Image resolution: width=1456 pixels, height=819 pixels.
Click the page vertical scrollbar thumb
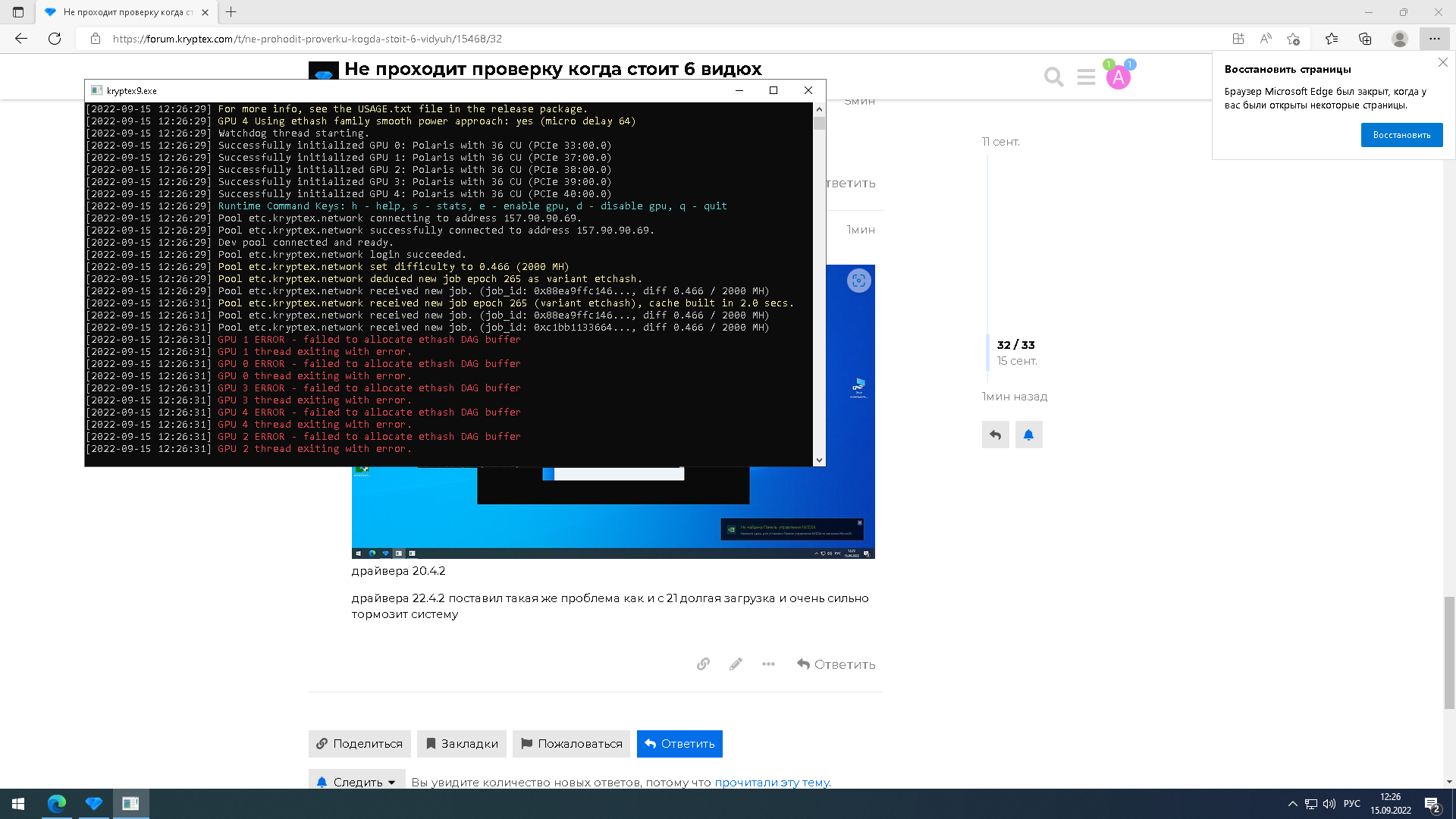coord(1449,652)
